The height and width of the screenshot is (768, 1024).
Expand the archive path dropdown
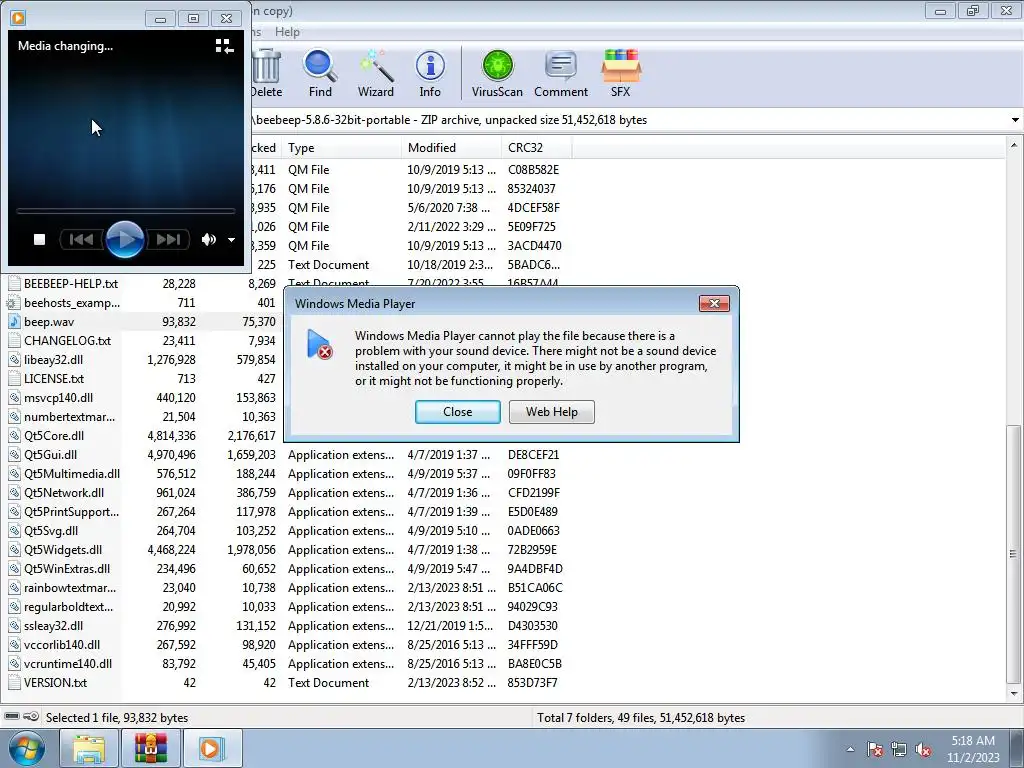(x=1015, y=120)
